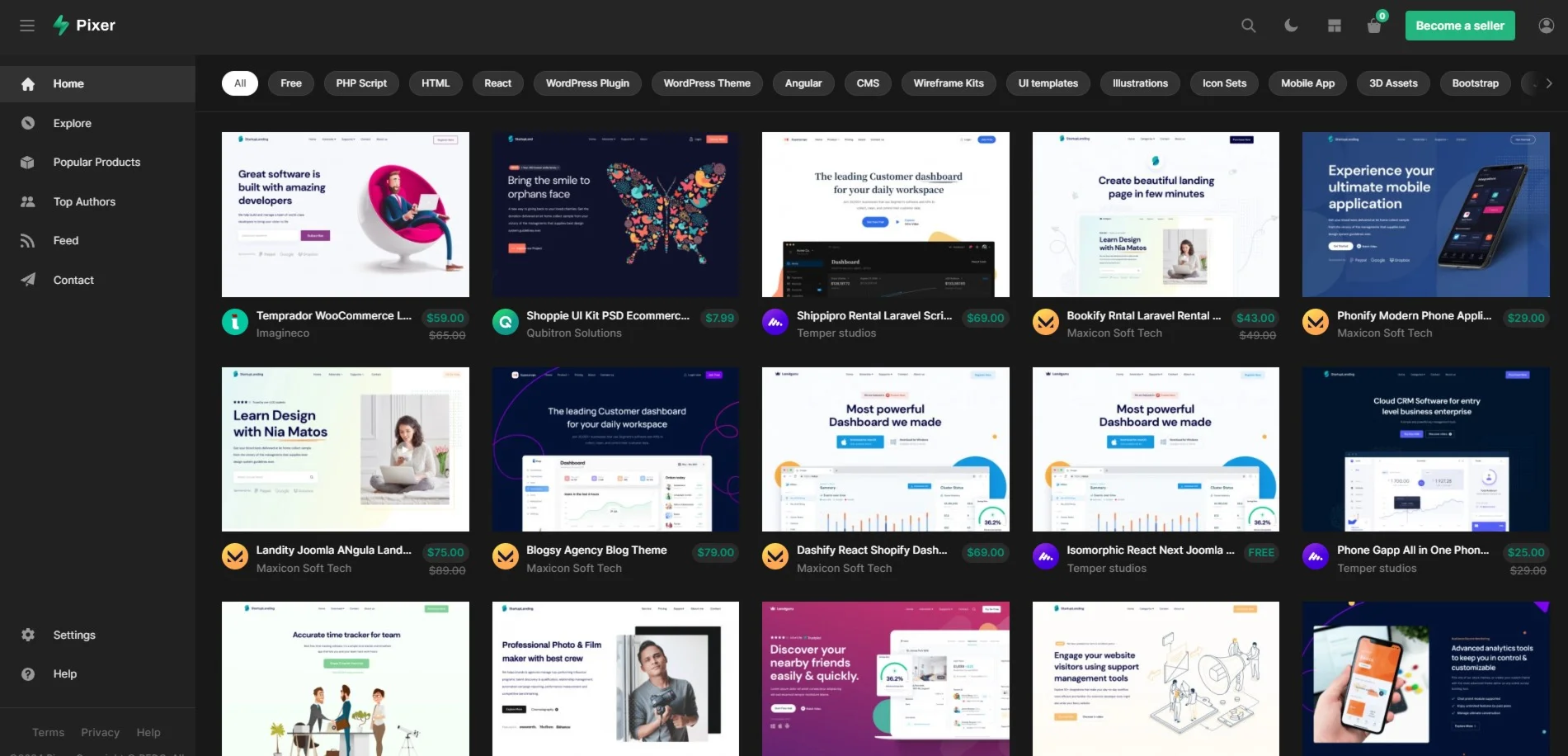The width and height of the screenshot is (1568, 756).
Task: Click Maxicon avatar beside Phonify Modern
Action: (x=1316, y=322)
